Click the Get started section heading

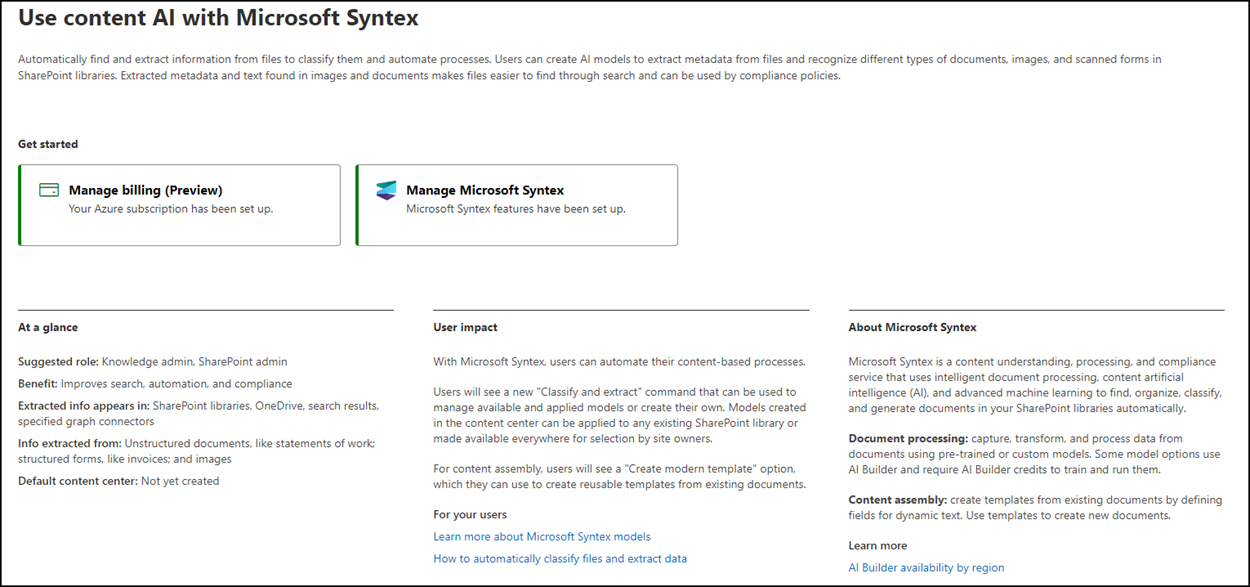[47, 143]
